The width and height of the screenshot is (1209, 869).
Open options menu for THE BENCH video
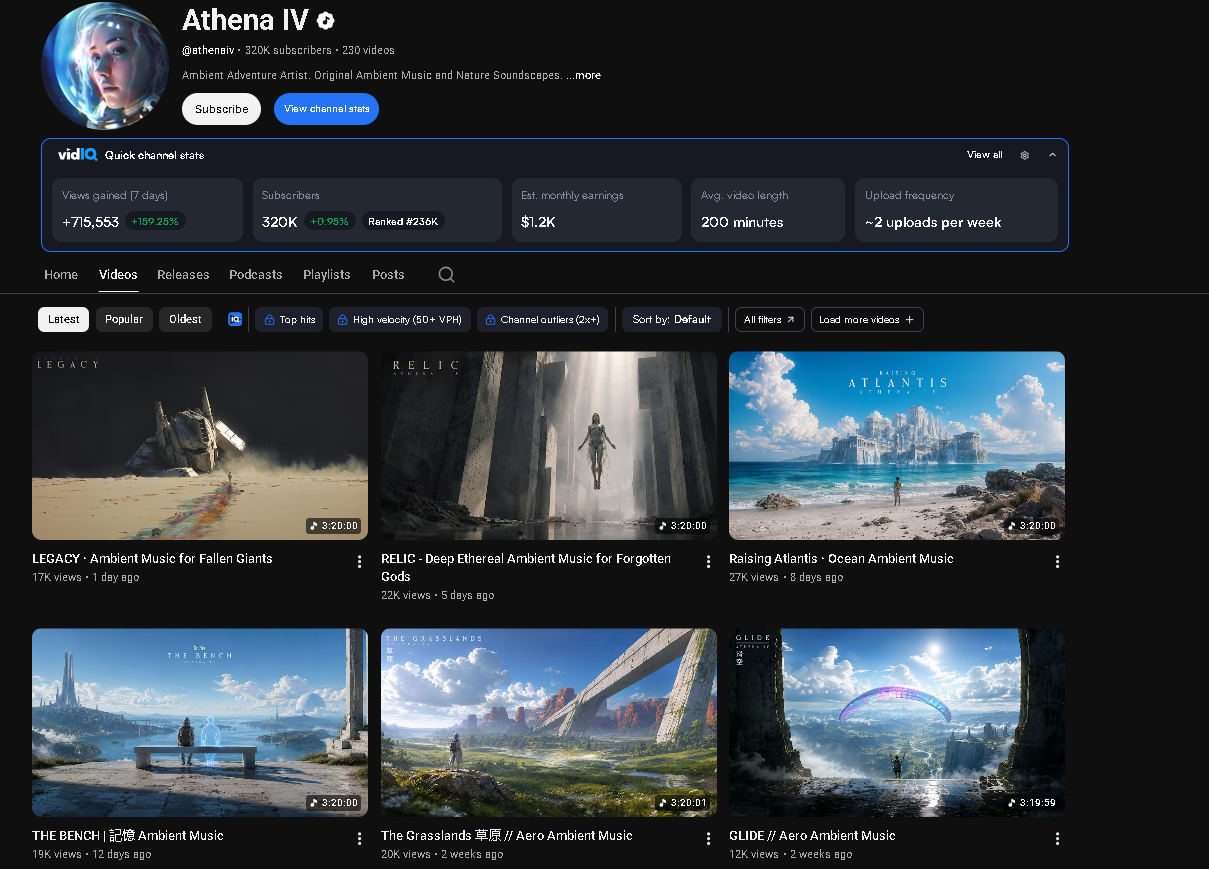point(359,839)
